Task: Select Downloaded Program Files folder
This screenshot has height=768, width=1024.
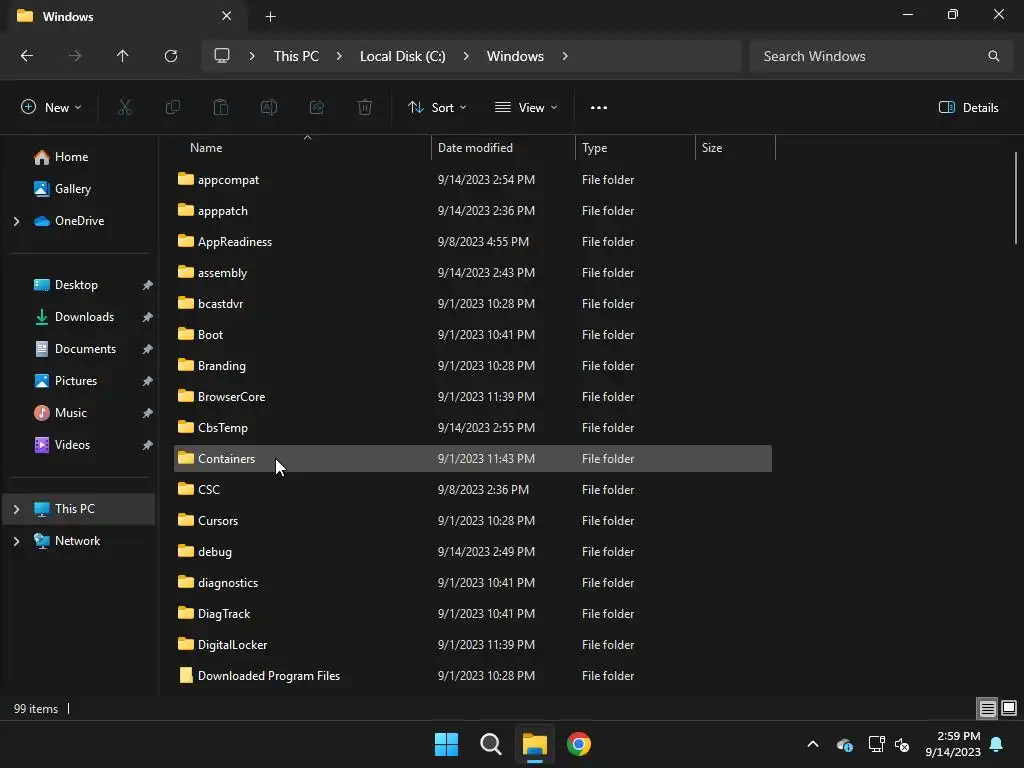Action: coord(473,676)
